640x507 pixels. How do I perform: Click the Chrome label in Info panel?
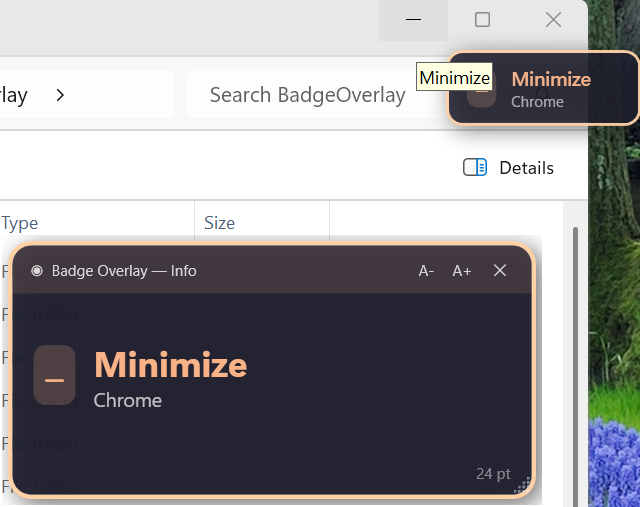click(x=128, y=400)
